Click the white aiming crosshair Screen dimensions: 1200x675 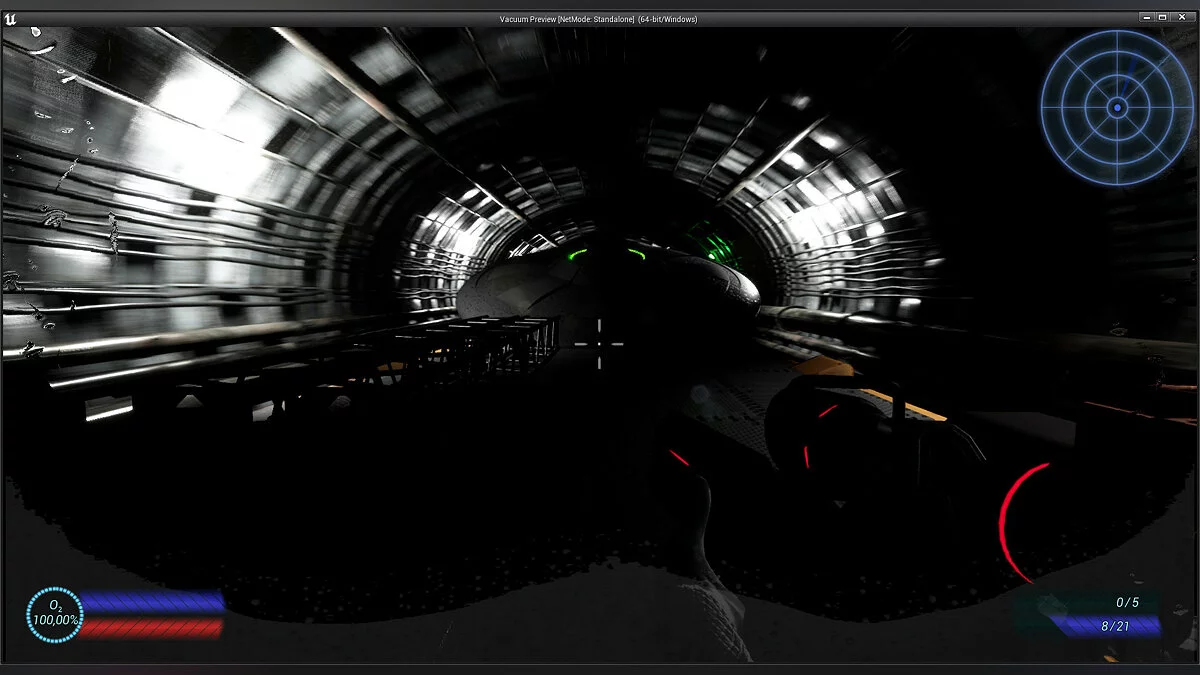[599, 343]
